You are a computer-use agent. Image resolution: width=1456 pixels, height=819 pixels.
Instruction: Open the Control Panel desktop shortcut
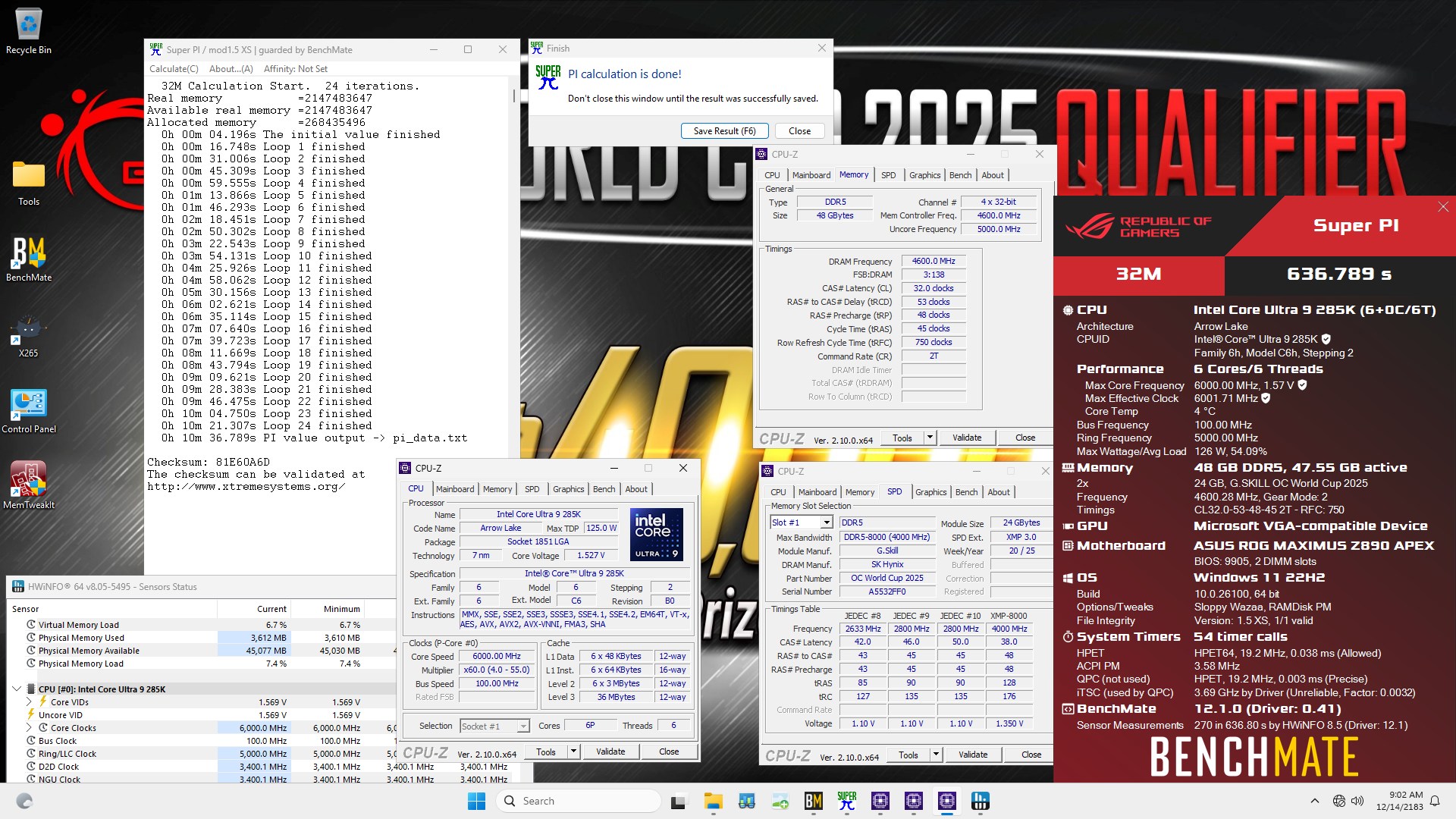29,411
